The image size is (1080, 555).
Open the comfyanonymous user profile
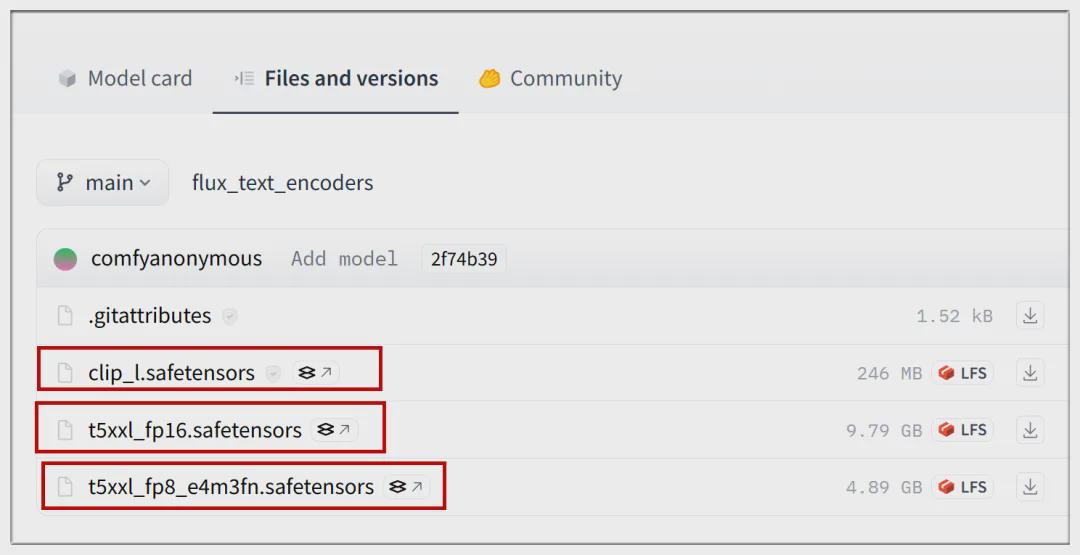click(176, 259)
